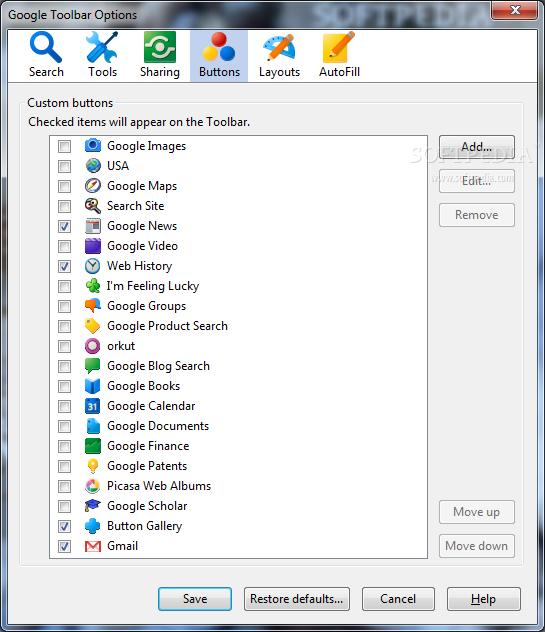Click the Add... button
This screenshot has height=632, width=545.
pyautogui.click(x=477, y=147)
